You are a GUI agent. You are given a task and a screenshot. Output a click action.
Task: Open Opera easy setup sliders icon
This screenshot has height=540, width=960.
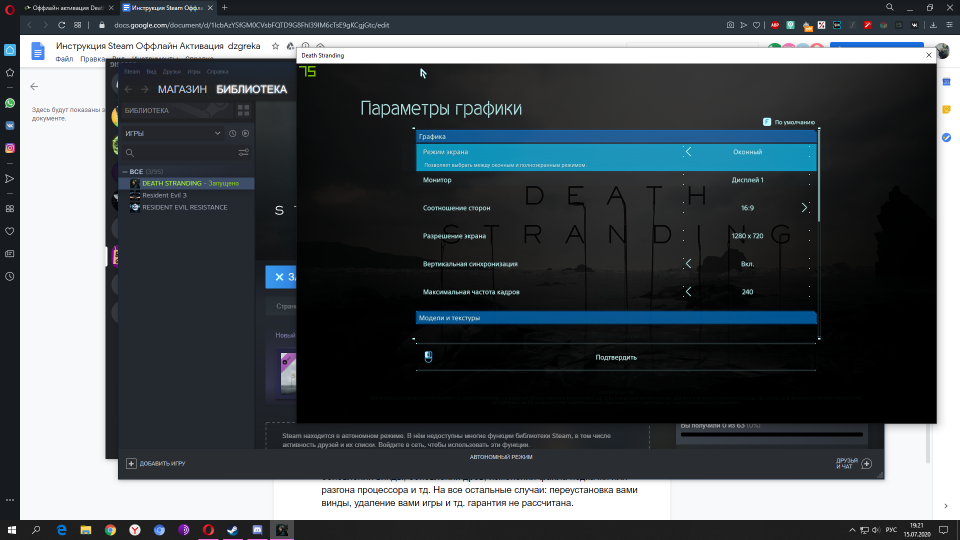click(949, 25)
